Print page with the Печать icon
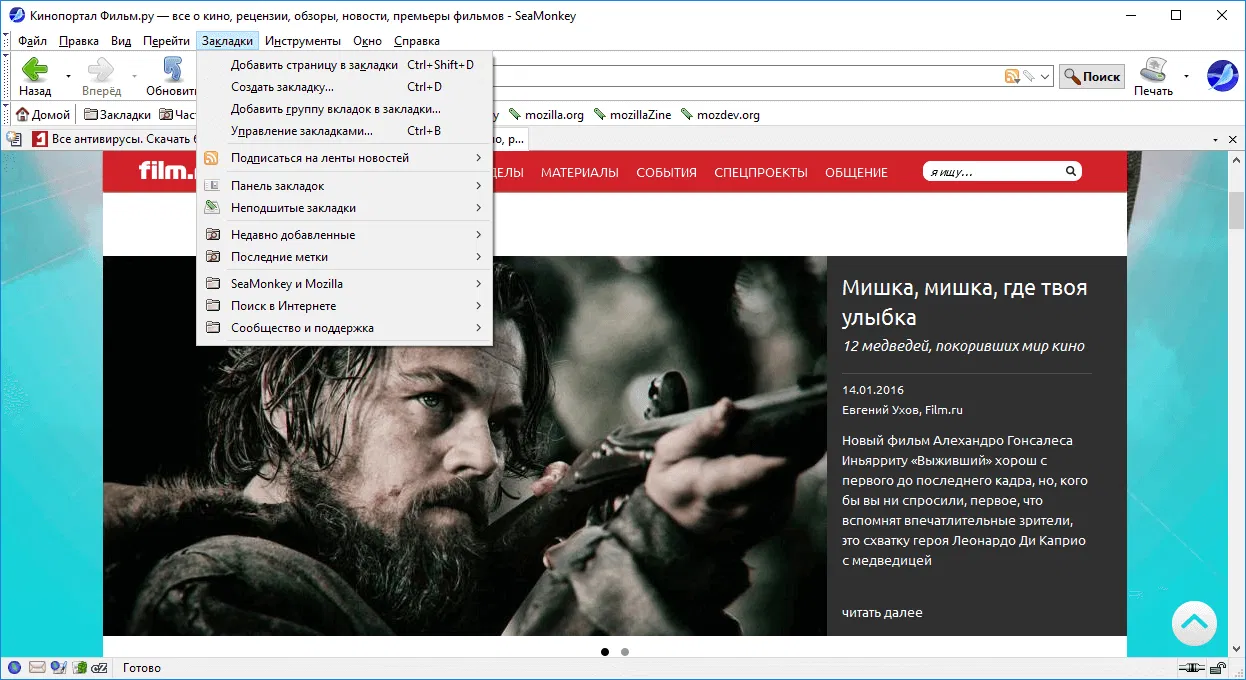 pos(1153,76)
